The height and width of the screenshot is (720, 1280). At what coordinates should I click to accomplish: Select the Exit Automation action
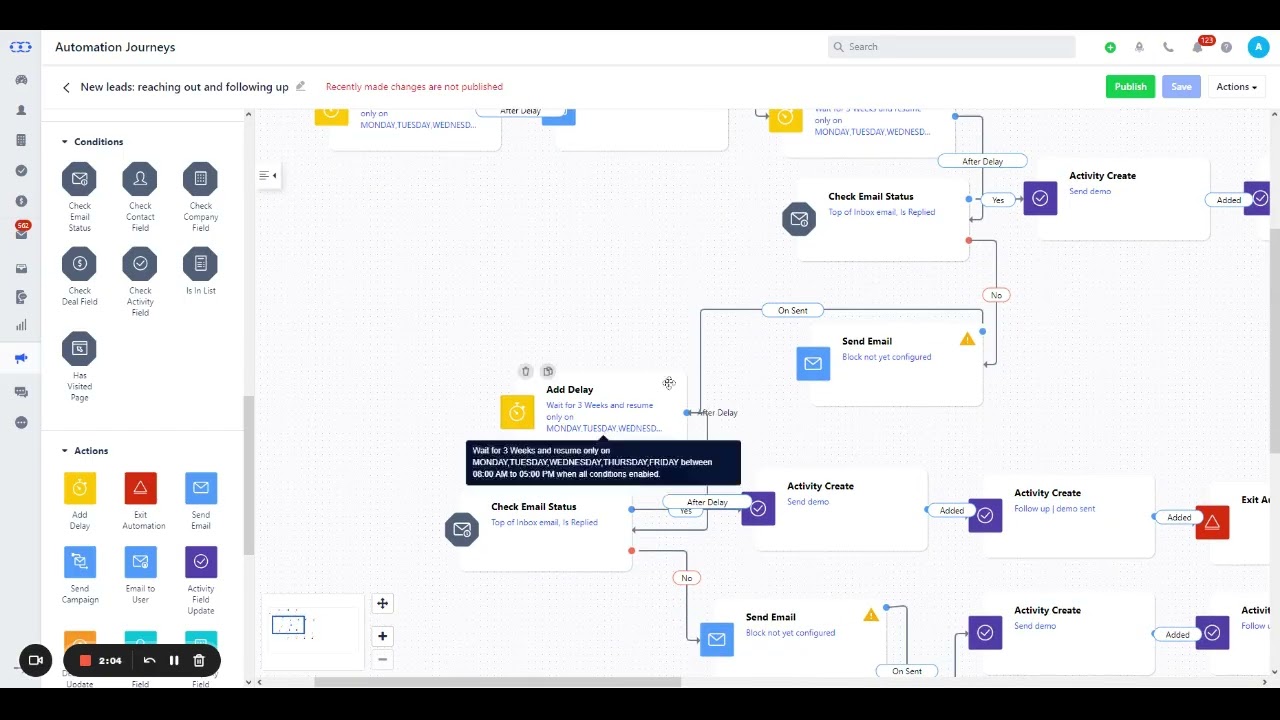[141, 501]
